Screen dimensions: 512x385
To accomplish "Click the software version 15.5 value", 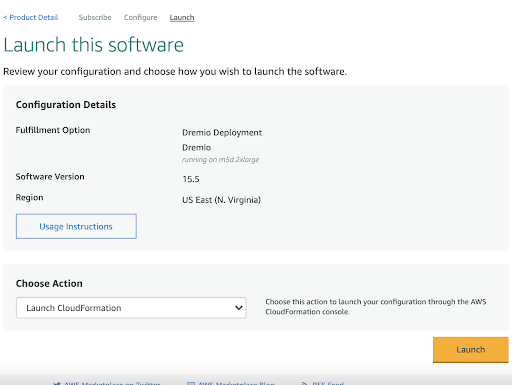I will click(x=191, y=179).
